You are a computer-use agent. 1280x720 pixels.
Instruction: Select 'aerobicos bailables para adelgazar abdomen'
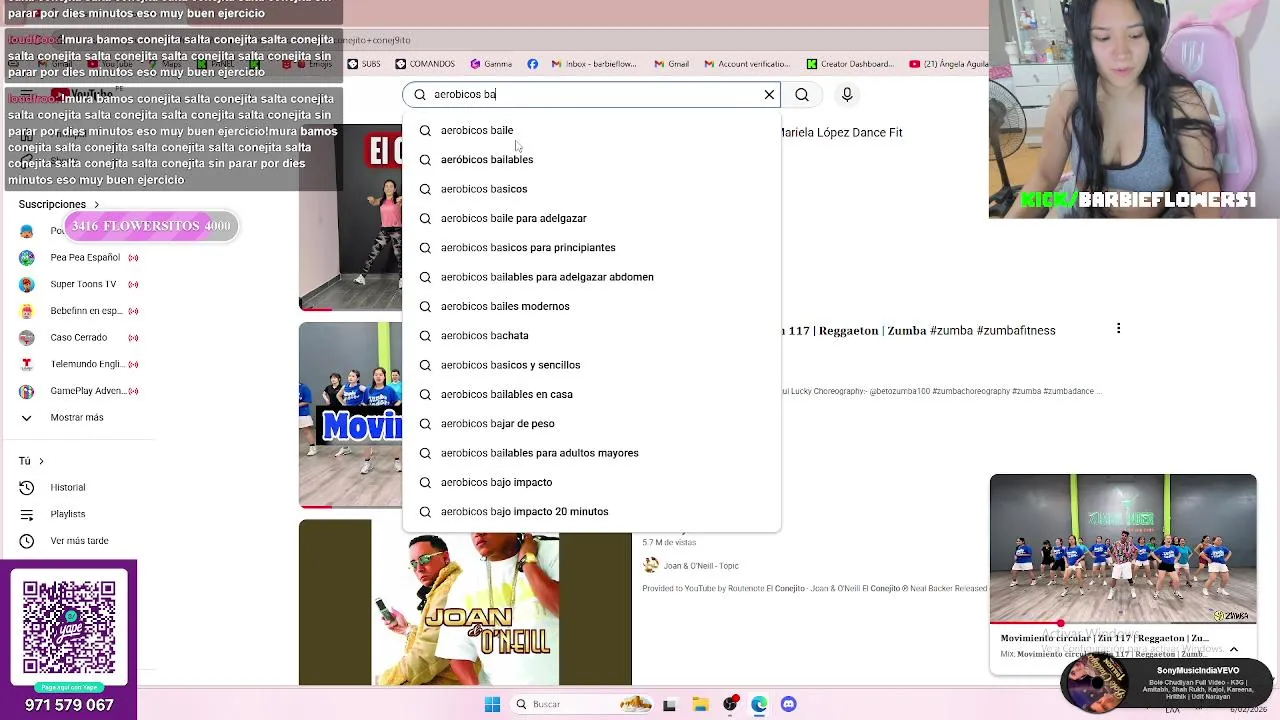(591, 277)
